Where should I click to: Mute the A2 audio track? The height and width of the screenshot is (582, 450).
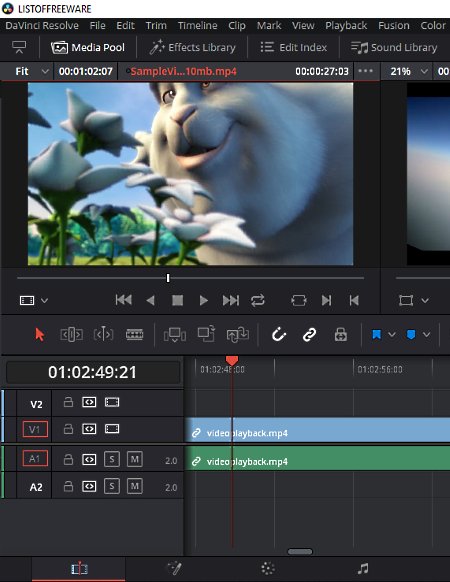[134, 486]
